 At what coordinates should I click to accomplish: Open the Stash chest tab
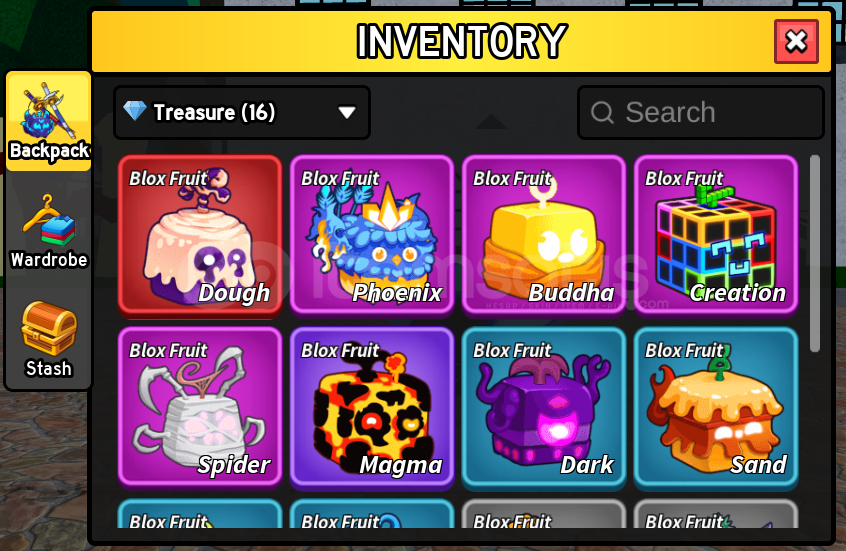[x=49, y=339]
